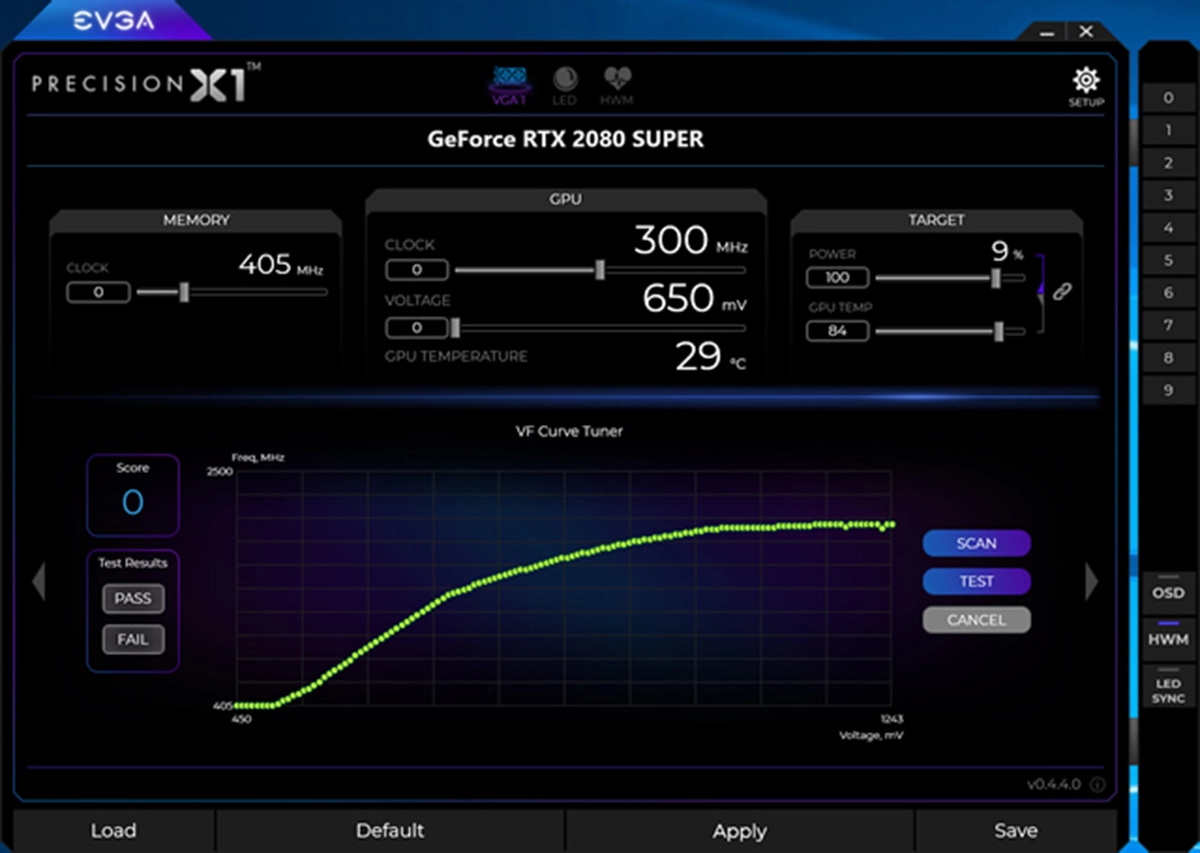Focus the memory clock offset field
The image size is (1200, 853).
click(98, 292)
